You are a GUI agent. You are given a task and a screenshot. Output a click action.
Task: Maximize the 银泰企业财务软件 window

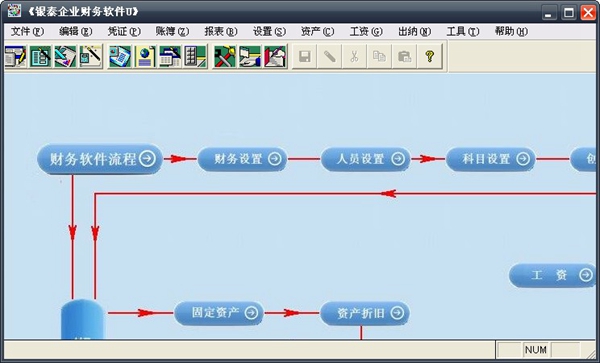coord(569,13)
